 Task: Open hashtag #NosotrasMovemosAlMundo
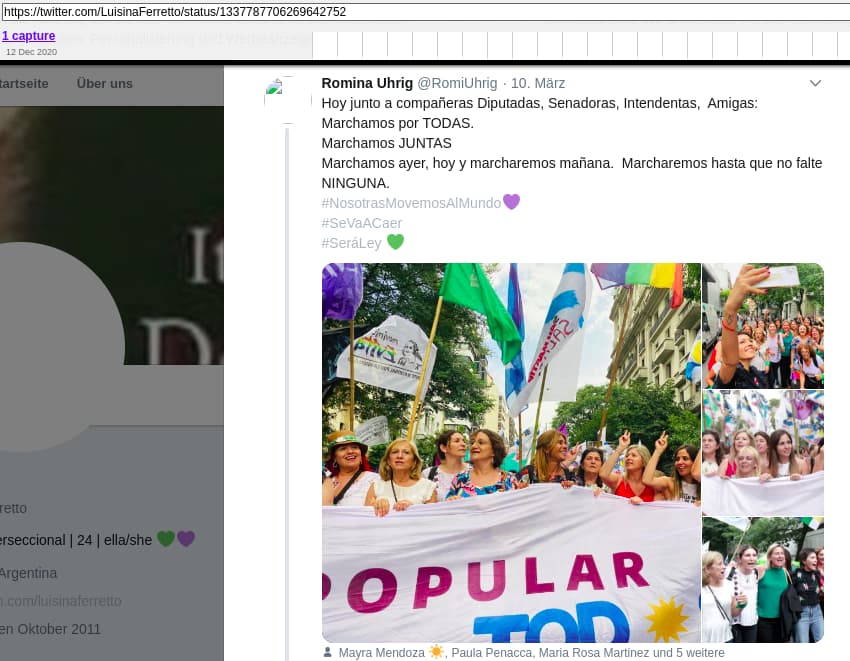[411, 203]
